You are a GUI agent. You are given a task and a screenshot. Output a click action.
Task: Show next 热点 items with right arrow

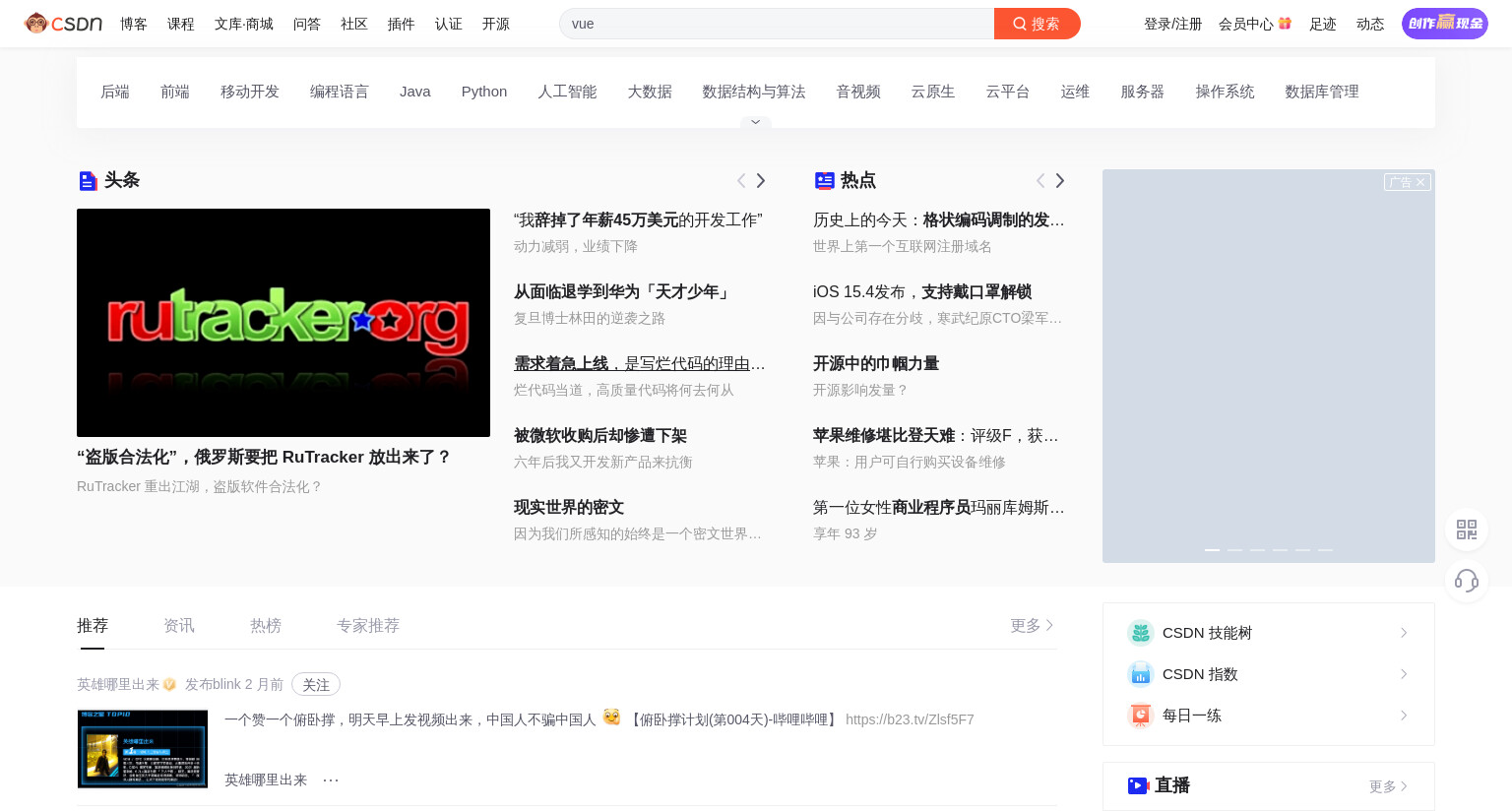[x=1060, y=180]
